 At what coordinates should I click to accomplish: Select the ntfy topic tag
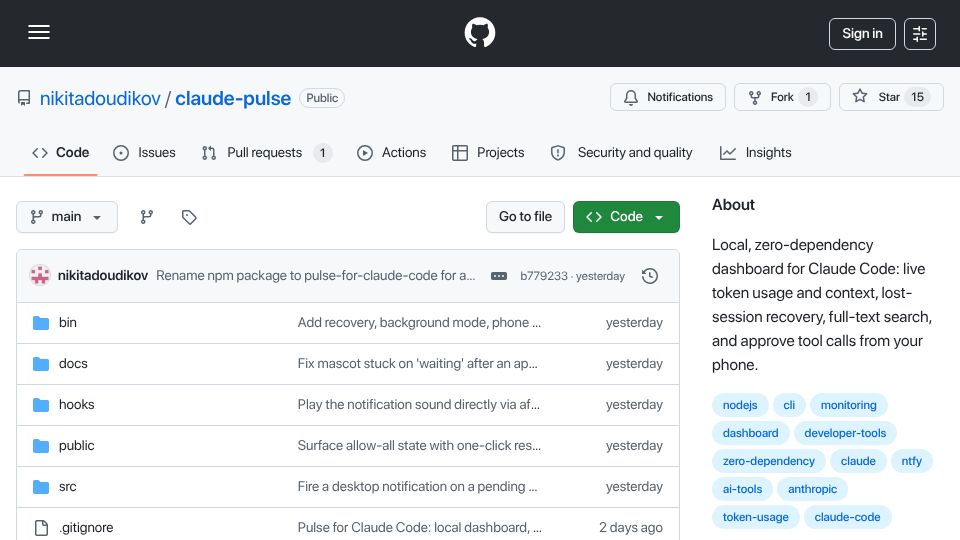(912, 462)
